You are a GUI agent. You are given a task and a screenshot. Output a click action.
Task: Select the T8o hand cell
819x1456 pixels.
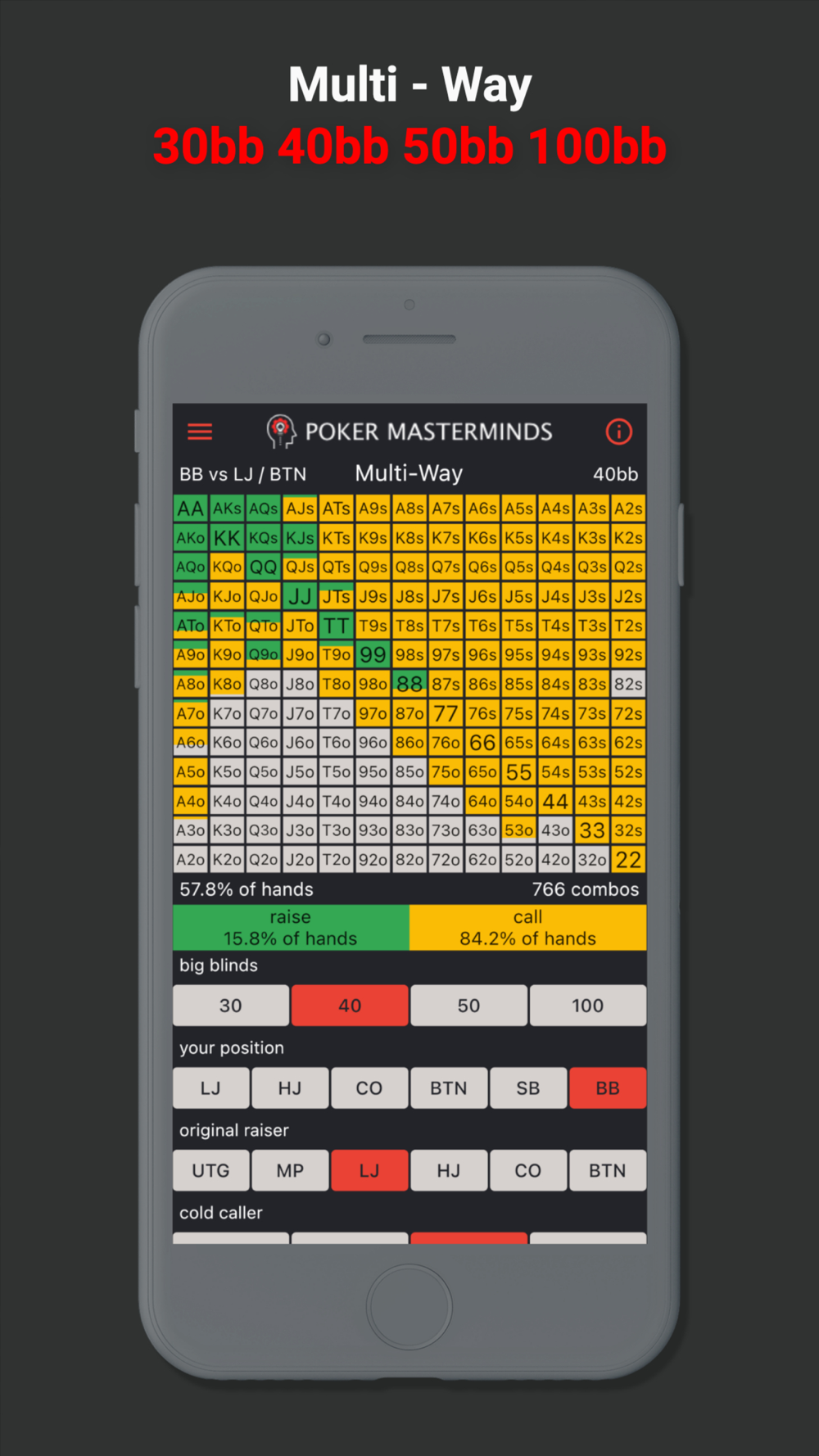tap(337, 684)
